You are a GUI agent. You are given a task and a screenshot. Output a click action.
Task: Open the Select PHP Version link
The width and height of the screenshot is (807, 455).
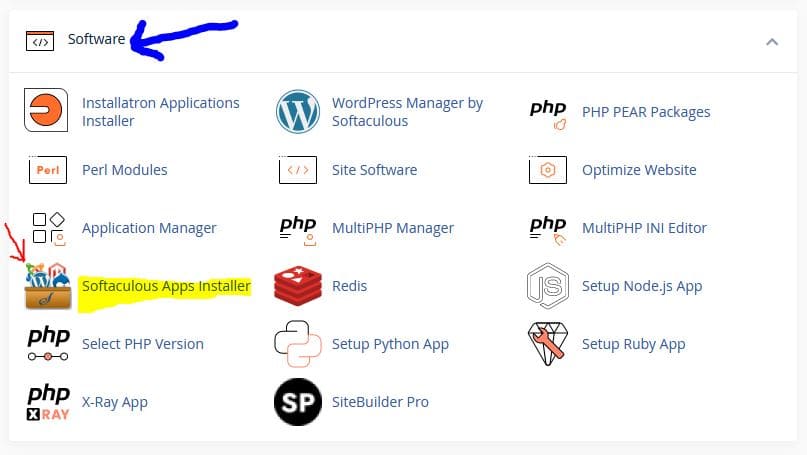point(143,344)
